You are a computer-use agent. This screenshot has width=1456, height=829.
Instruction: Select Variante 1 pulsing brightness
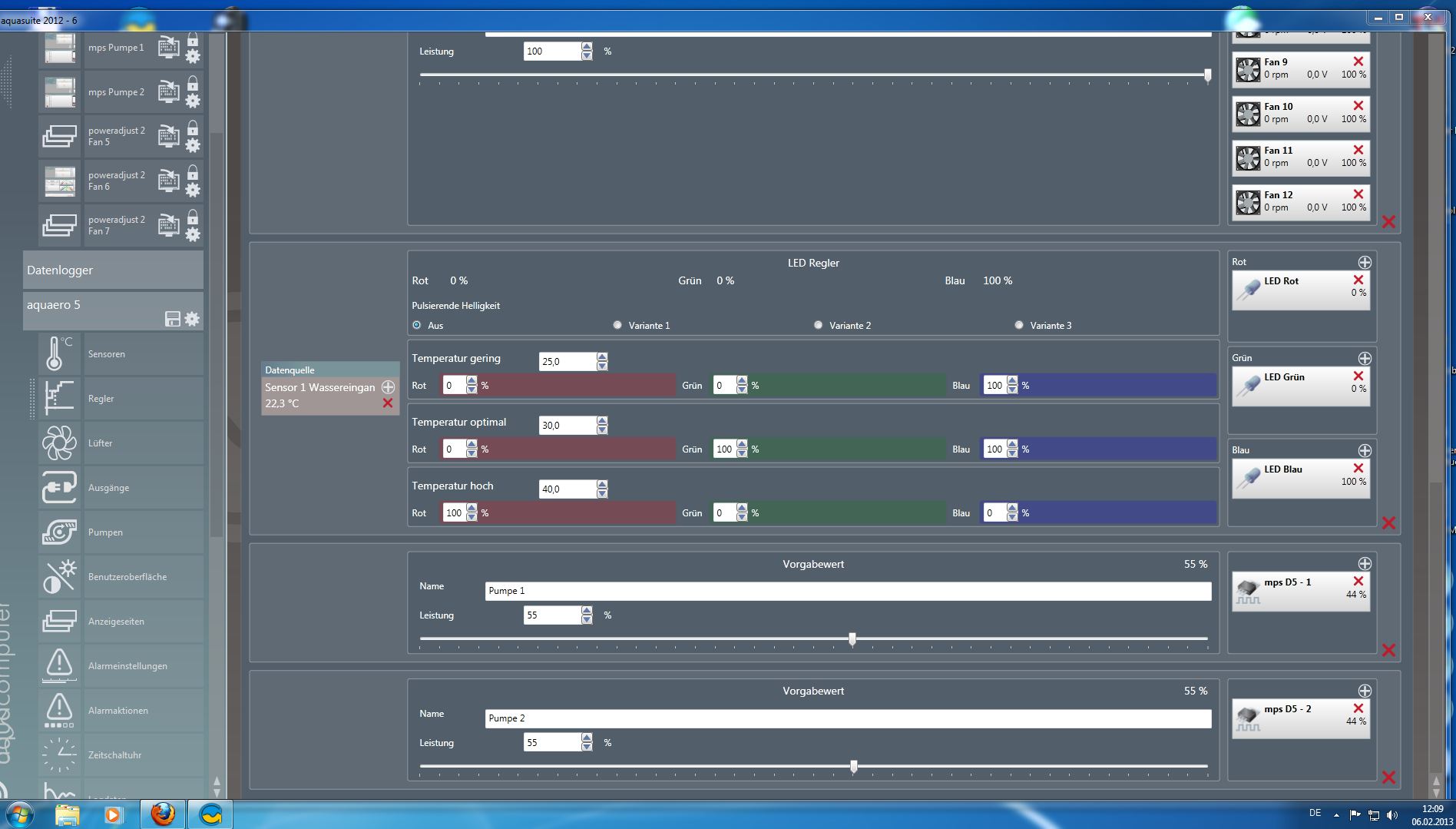point(617,325)
